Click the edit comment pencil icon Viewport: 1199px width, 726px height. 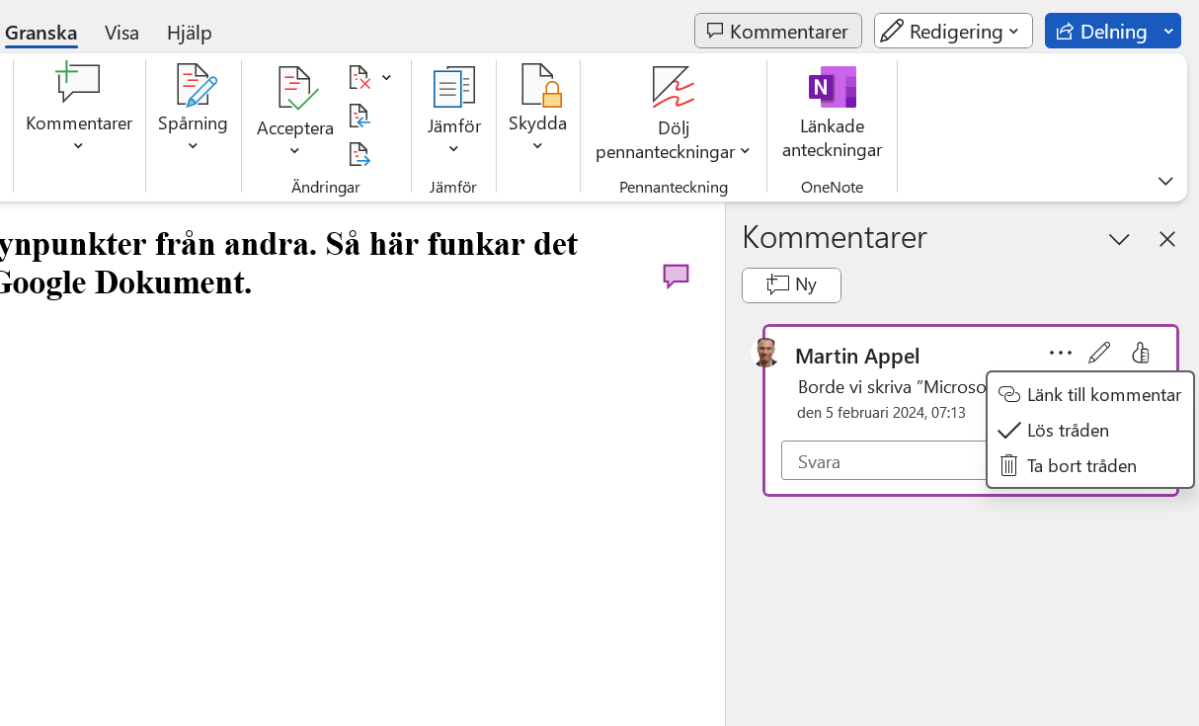tap(1099, 353)
